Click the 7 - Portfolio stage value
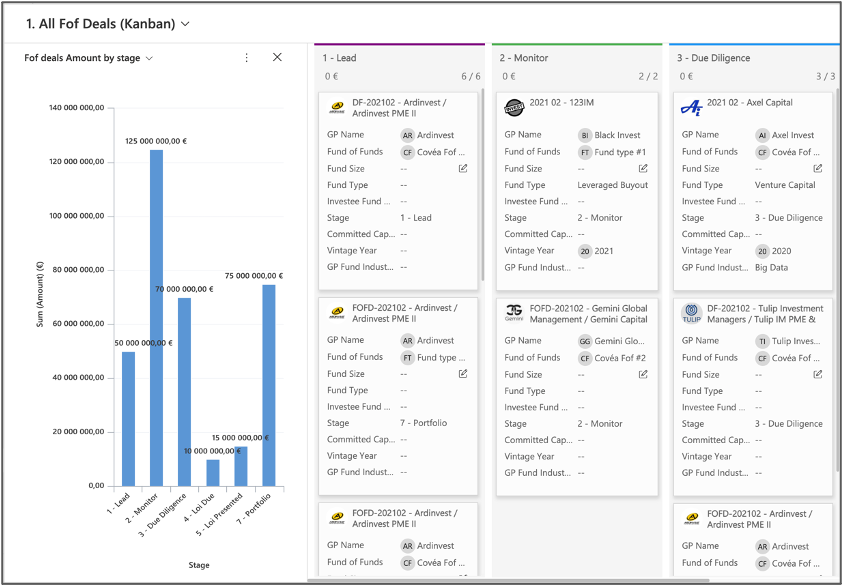This screenshot has height=585, width=843. click(424, 423)
